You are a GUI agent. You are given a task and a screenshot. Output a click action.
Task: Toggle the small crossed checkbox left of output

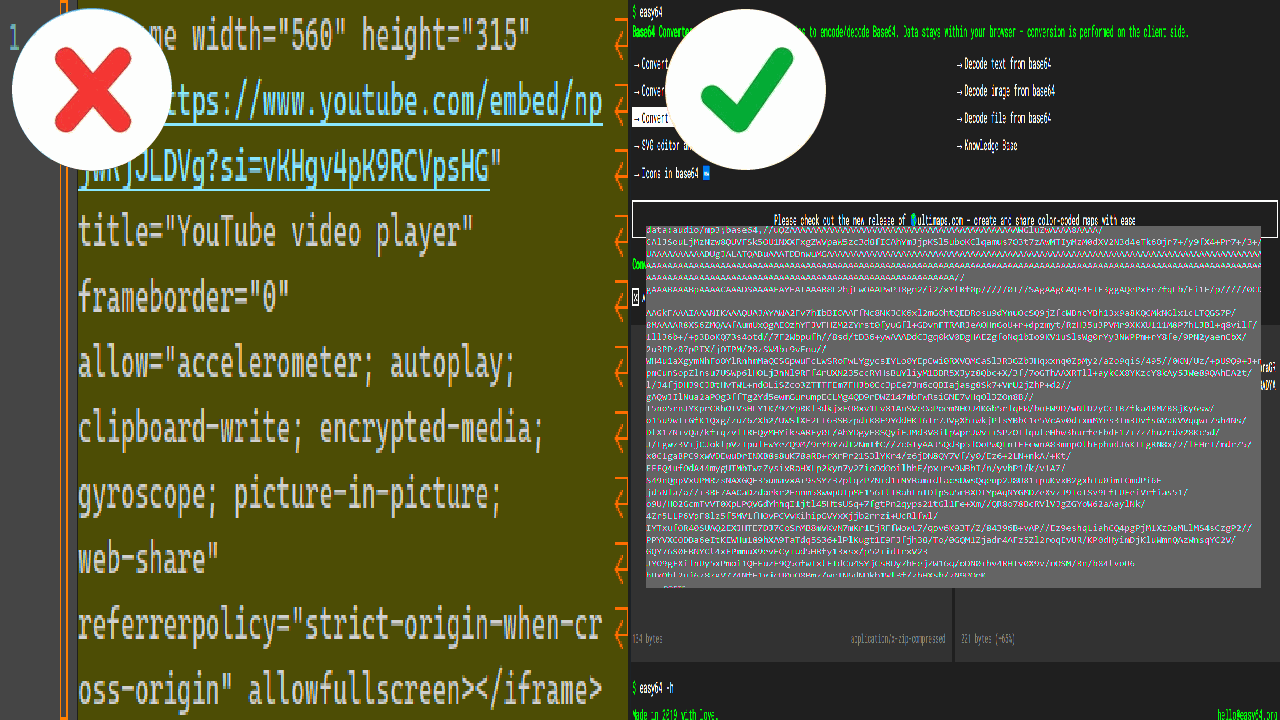(x=636, y=297)
